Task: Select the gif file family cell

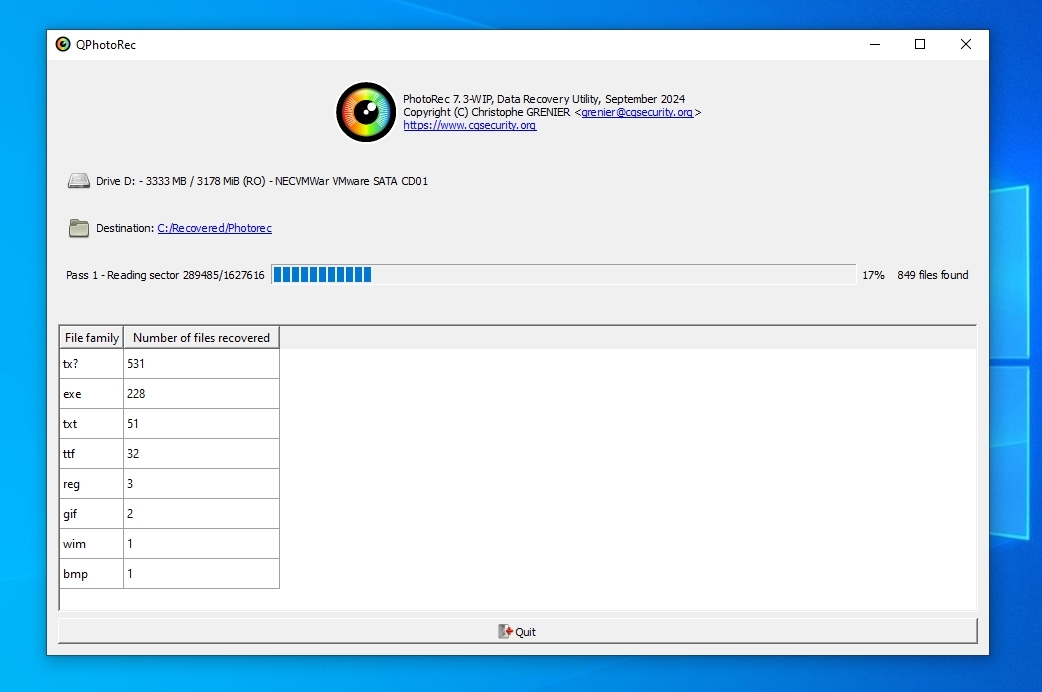Action: pyautogui.click(x=92, y=514)
